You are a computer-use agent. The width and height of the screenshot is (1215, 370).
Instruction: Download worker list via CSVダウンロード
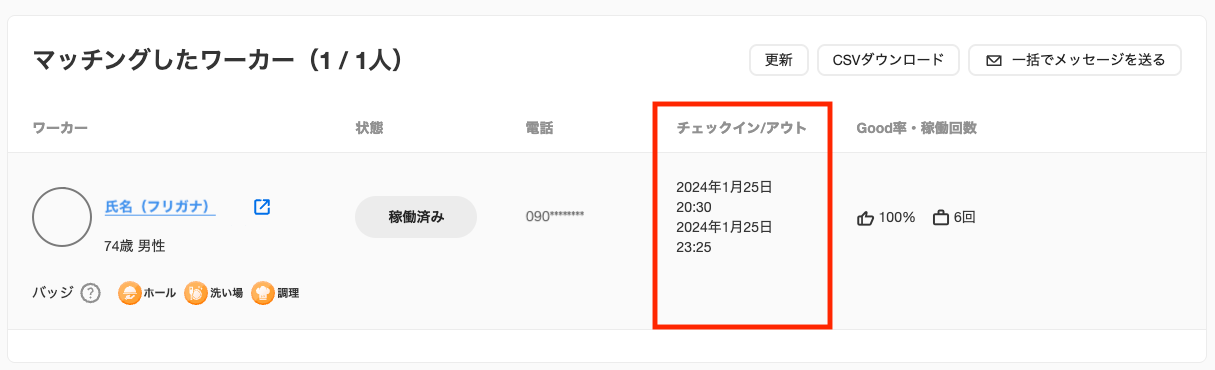coord(888,60)
